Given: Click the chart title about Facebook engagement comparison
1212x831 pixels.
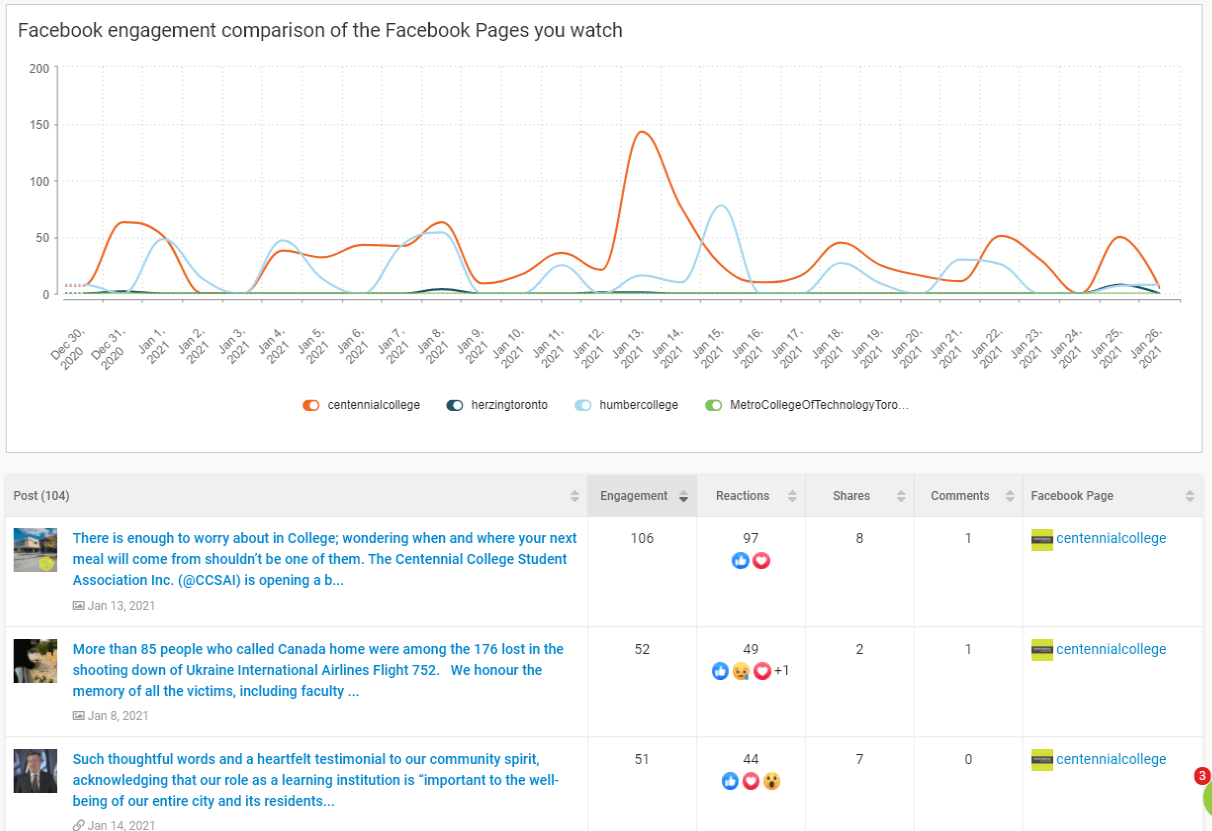Looking at the screenshot, I should click(x=320, y=31).
